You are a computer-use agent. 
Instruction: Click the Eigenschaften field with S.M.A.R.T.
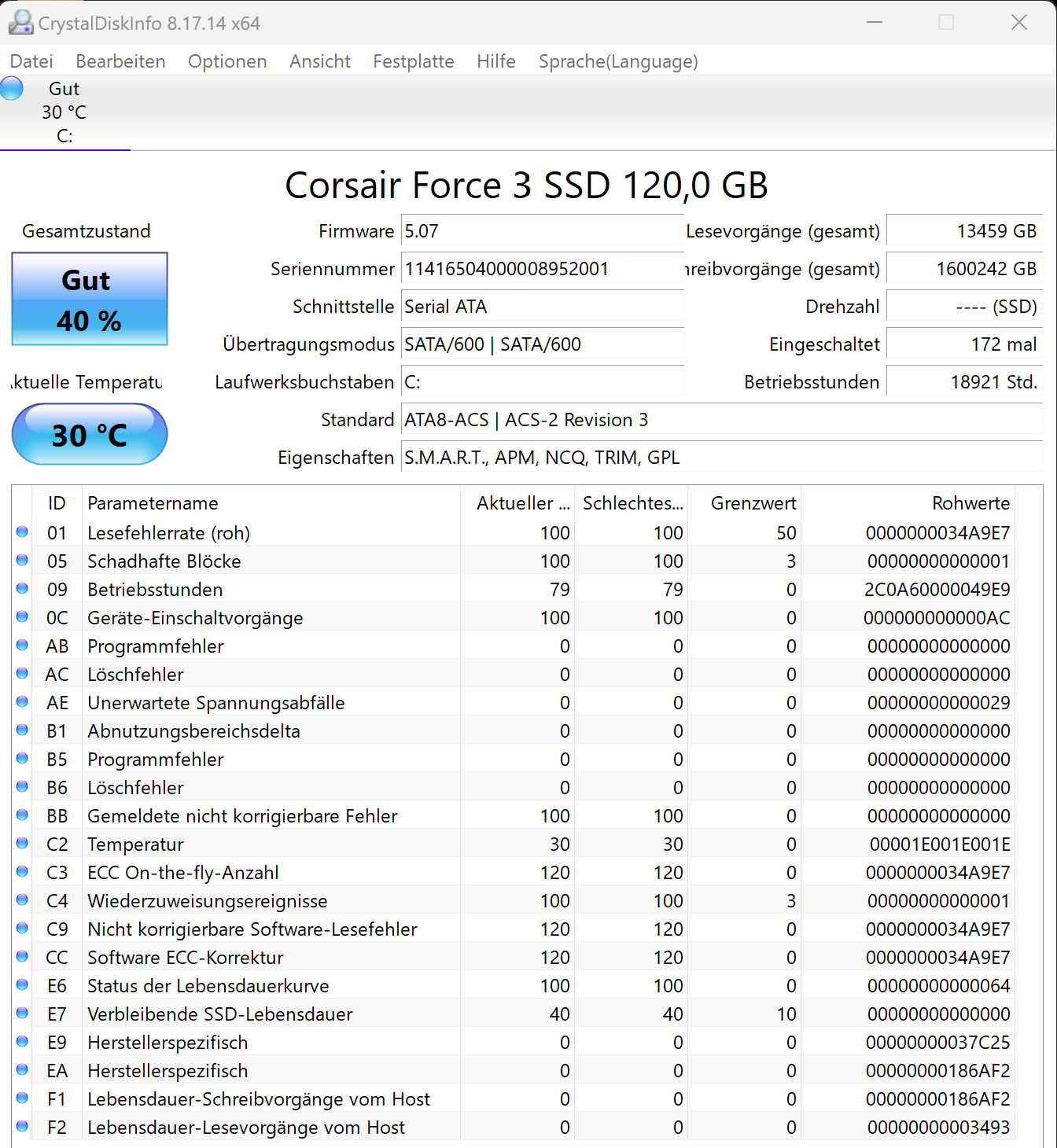click(722, 458)
